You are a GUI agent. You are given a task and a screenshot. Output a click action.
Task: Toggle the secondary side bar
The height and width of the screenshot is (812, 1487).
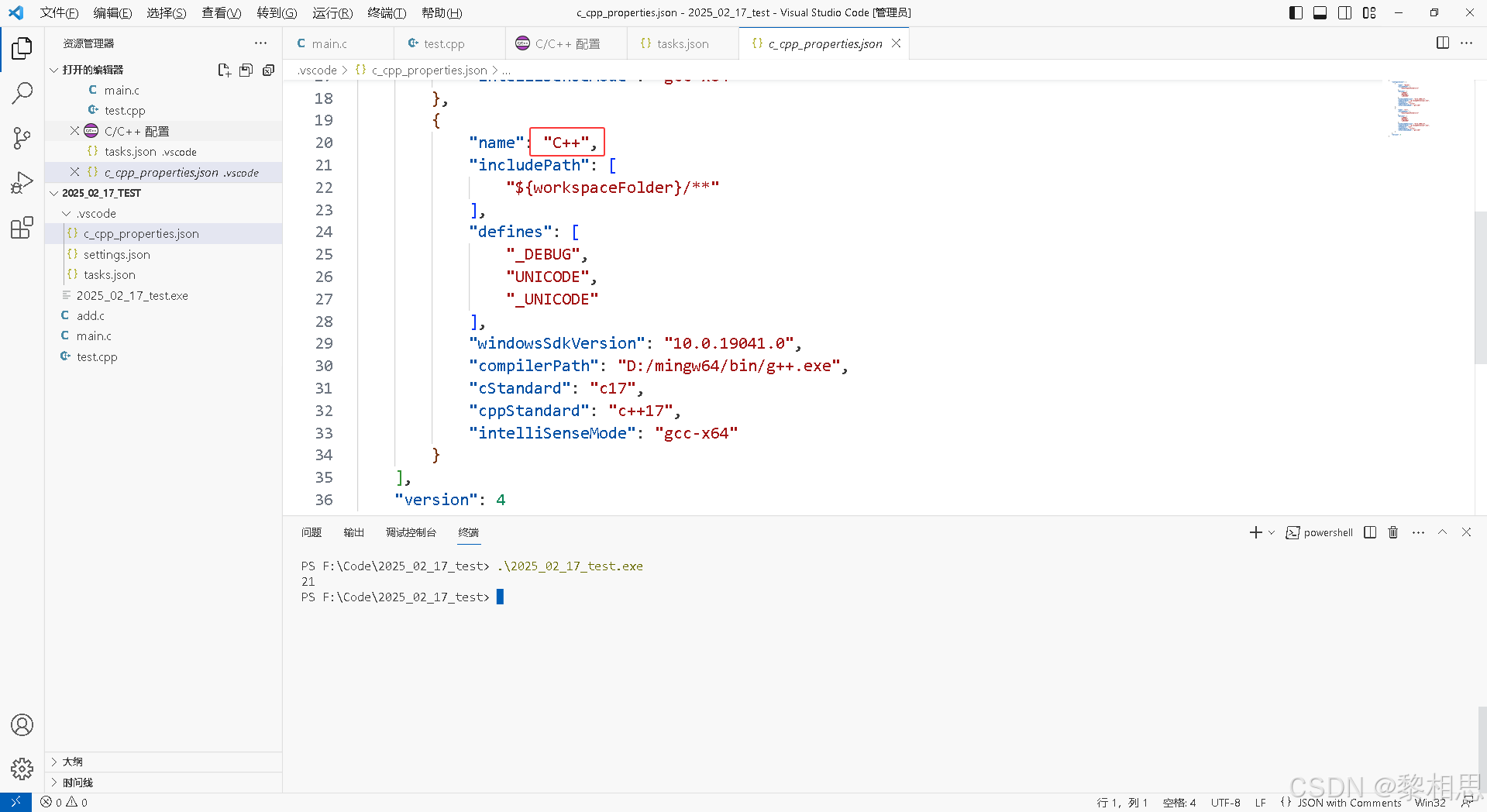click(1344, 12)
